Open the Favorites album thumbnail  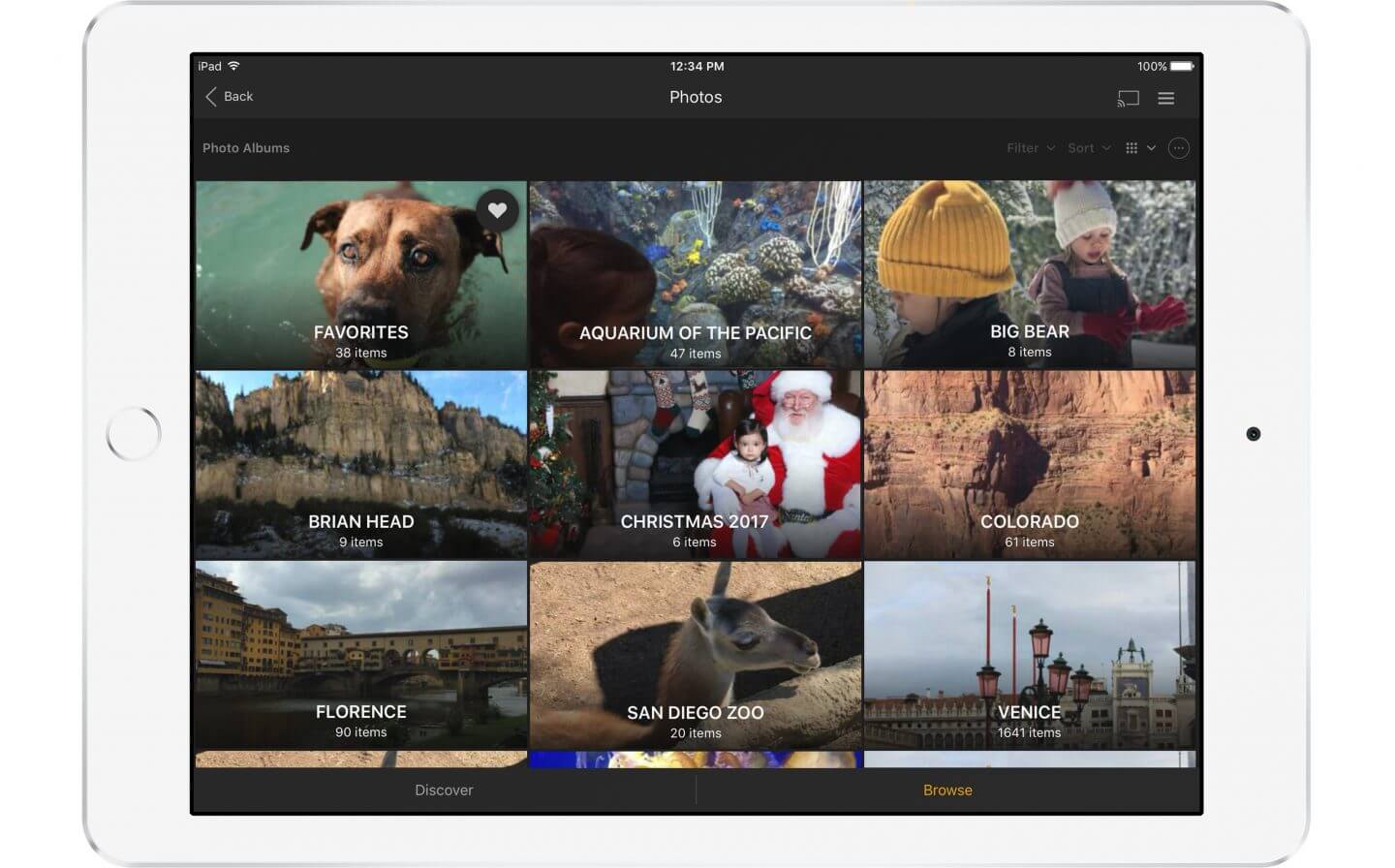[361, 274]
